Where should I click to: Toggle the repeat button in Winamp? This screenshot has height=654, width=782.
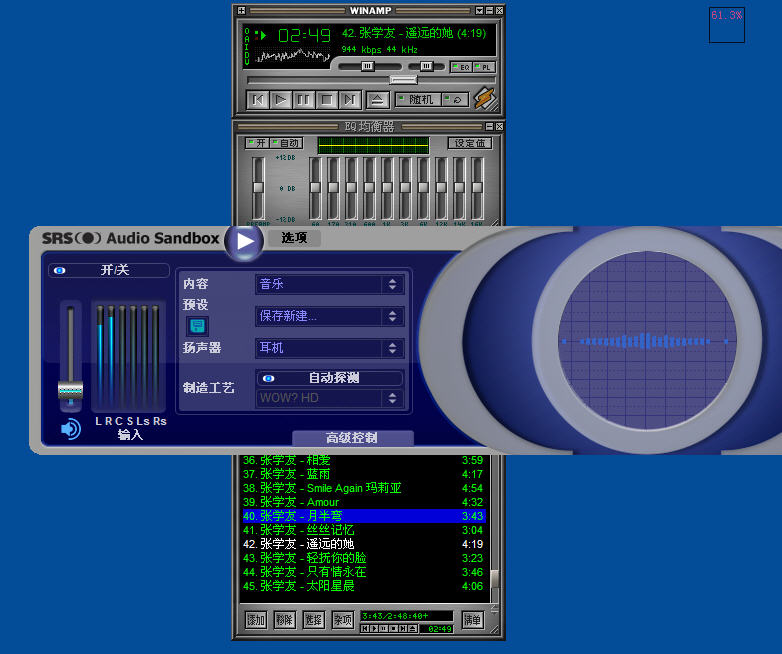tap(455, 100)
